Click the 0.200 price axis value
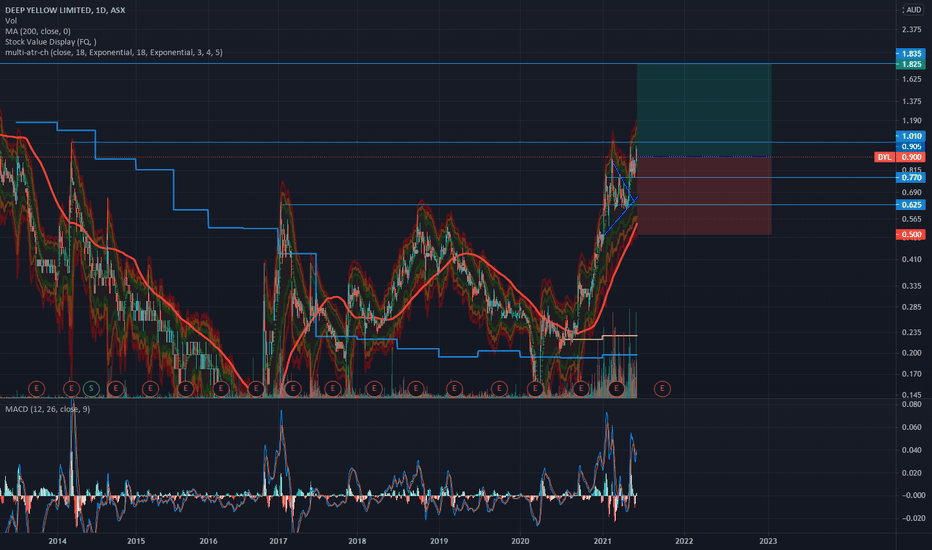The image size is (932, 550). tap(911, 353)
